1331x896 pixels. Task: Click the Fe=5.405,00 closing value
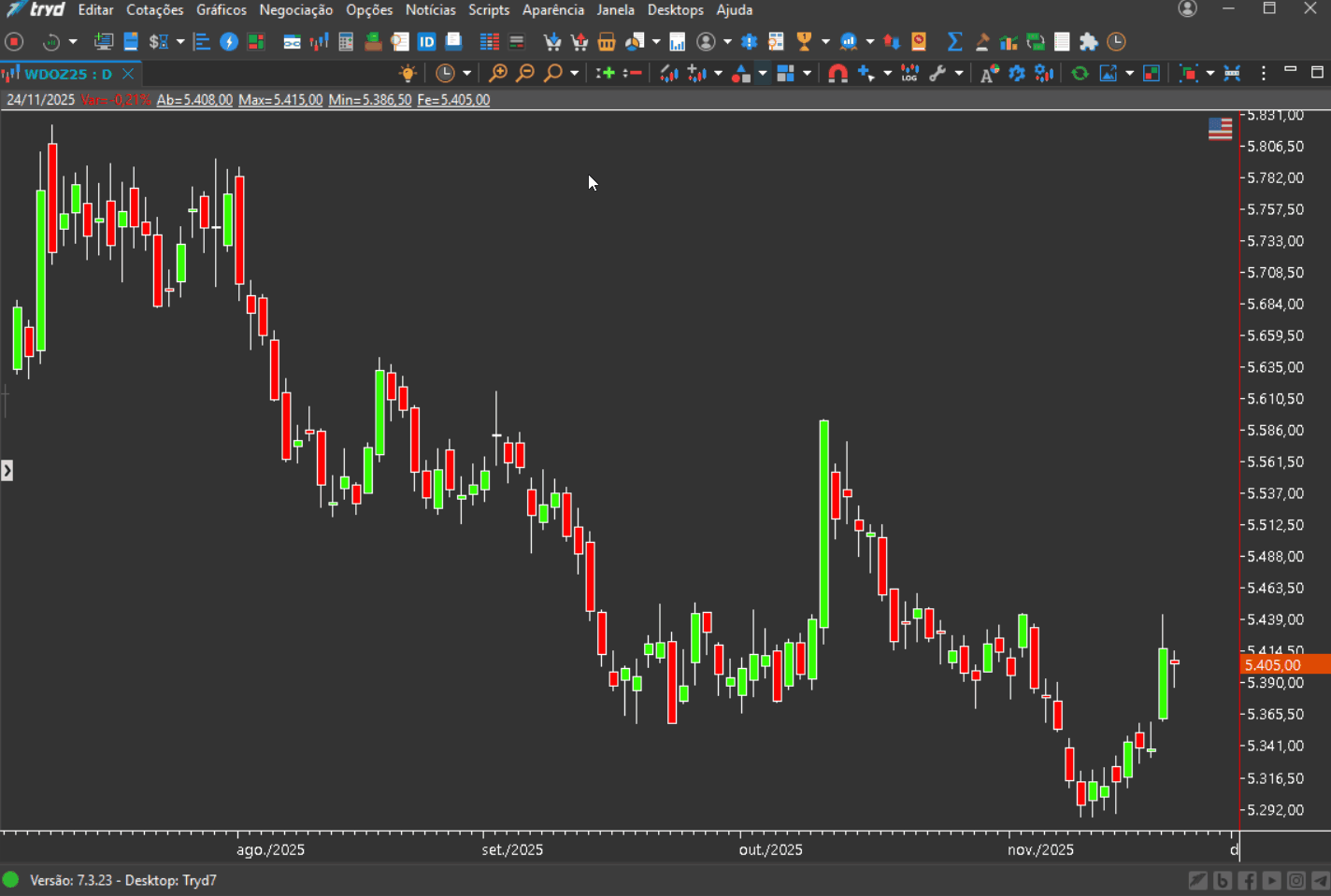coord(453,100)
